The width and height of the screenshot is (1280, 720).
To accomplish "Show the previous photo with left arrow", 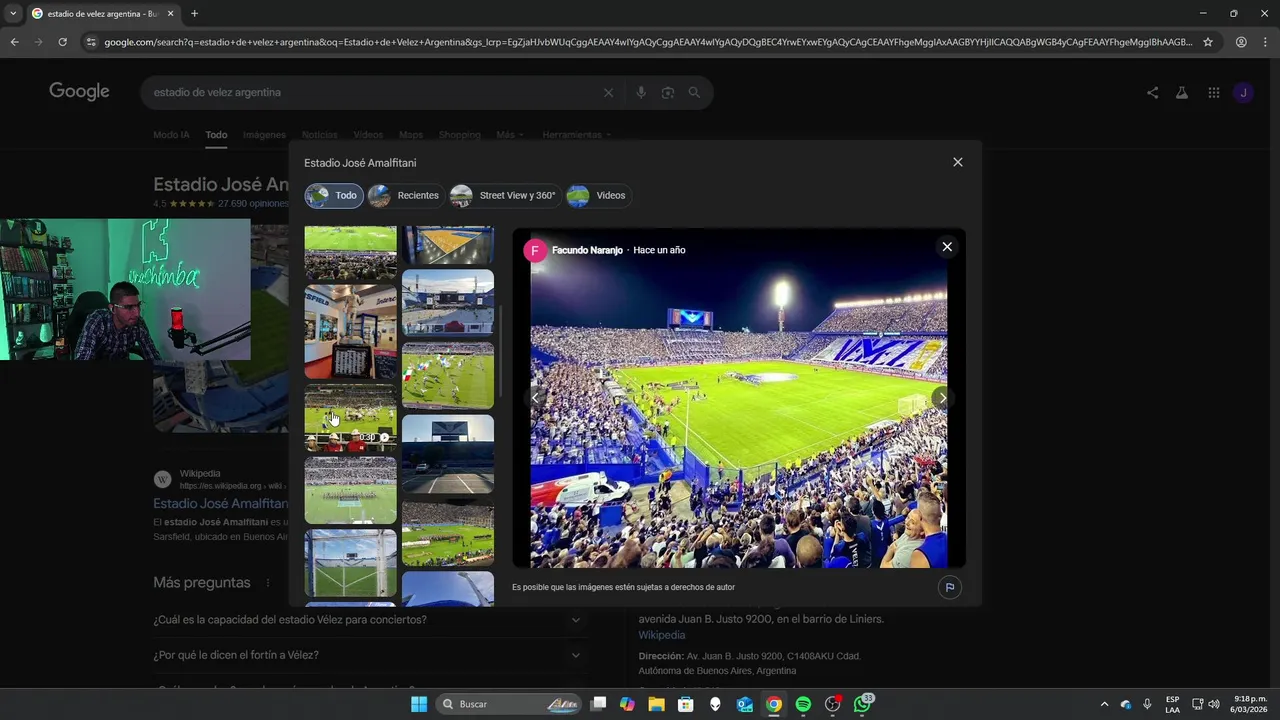I will coord(535,398).
